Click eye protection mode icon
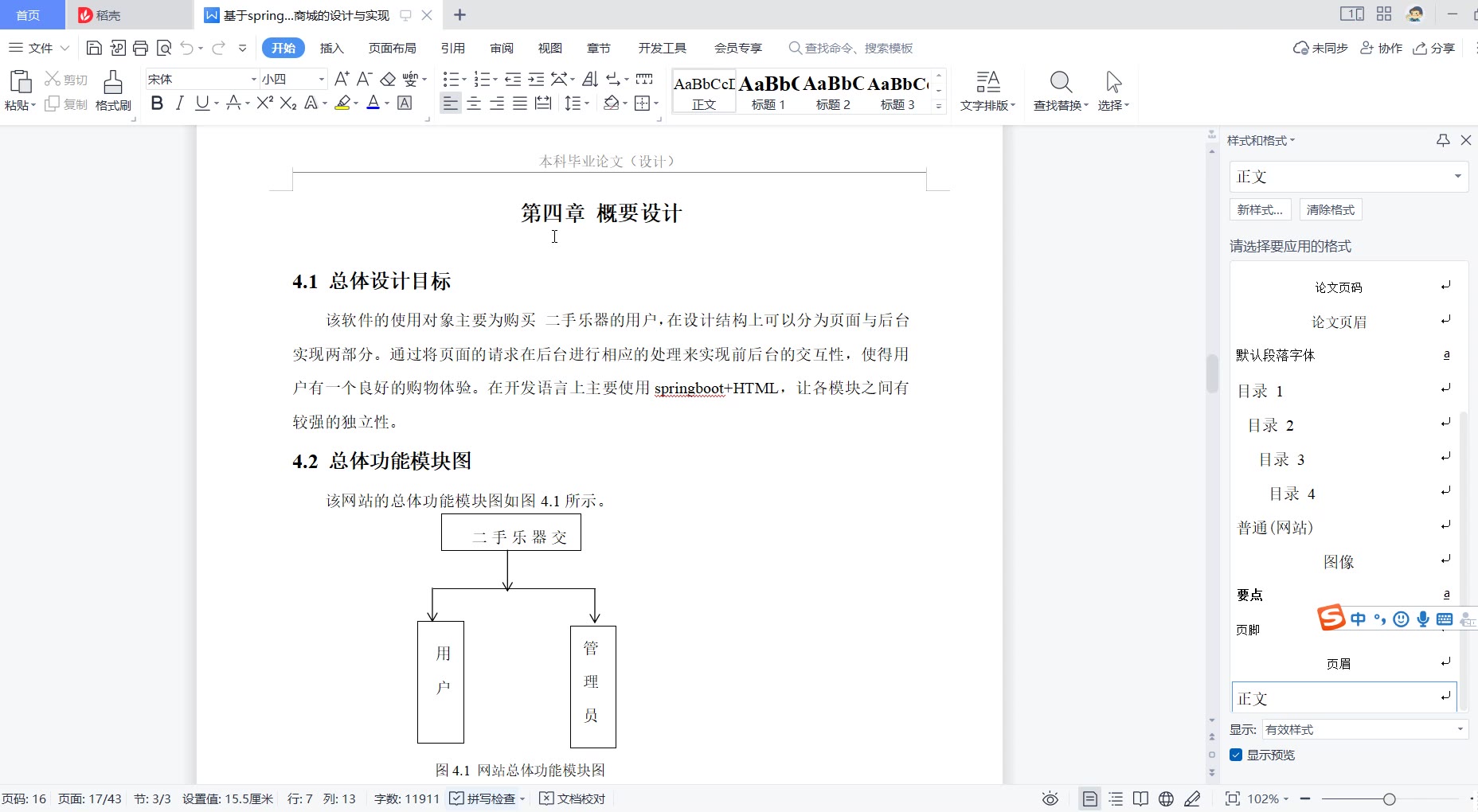Viewport: 1478px width, 812px height. coord(1050,798)
